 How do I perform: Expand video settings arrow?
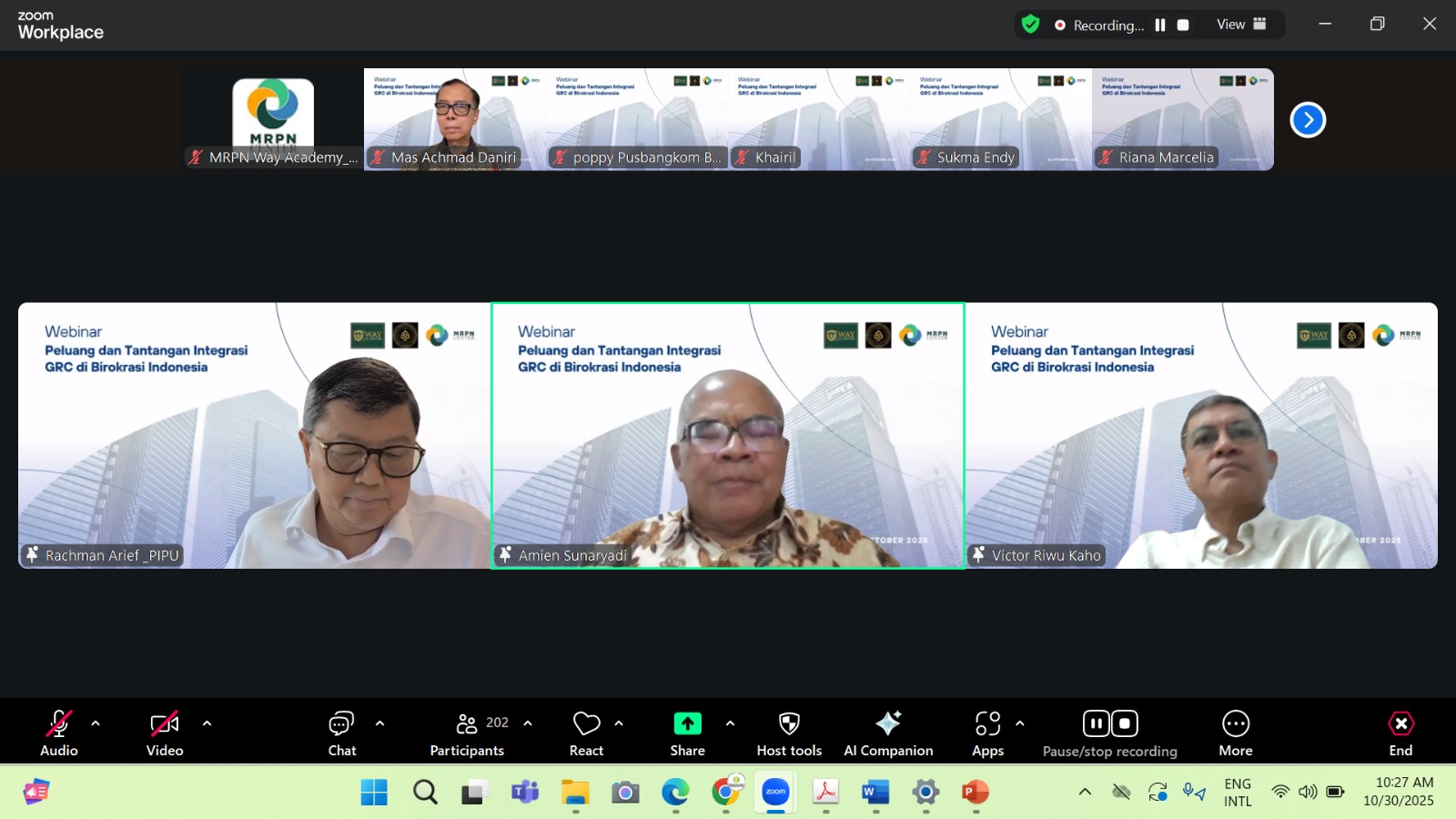point(207,723)
